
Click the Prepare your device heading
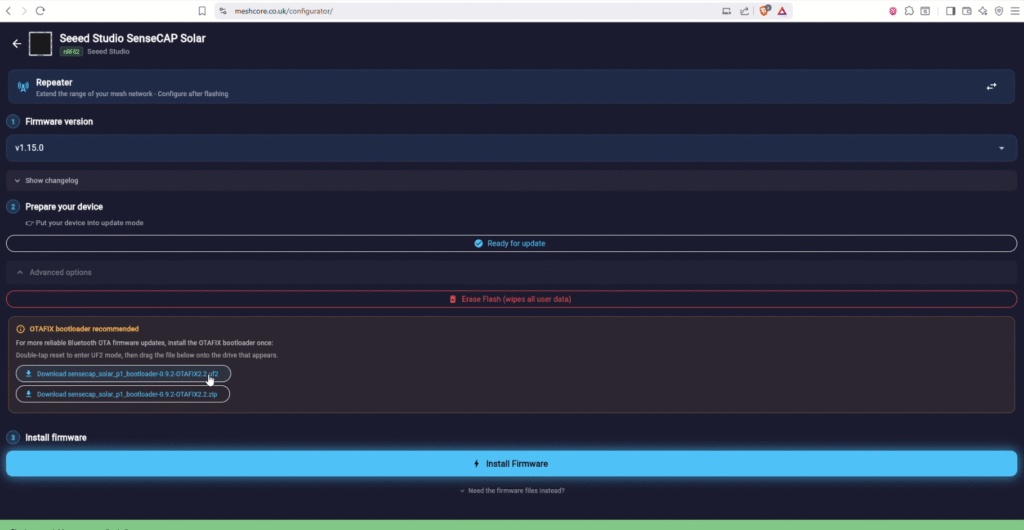pos(64,207)
